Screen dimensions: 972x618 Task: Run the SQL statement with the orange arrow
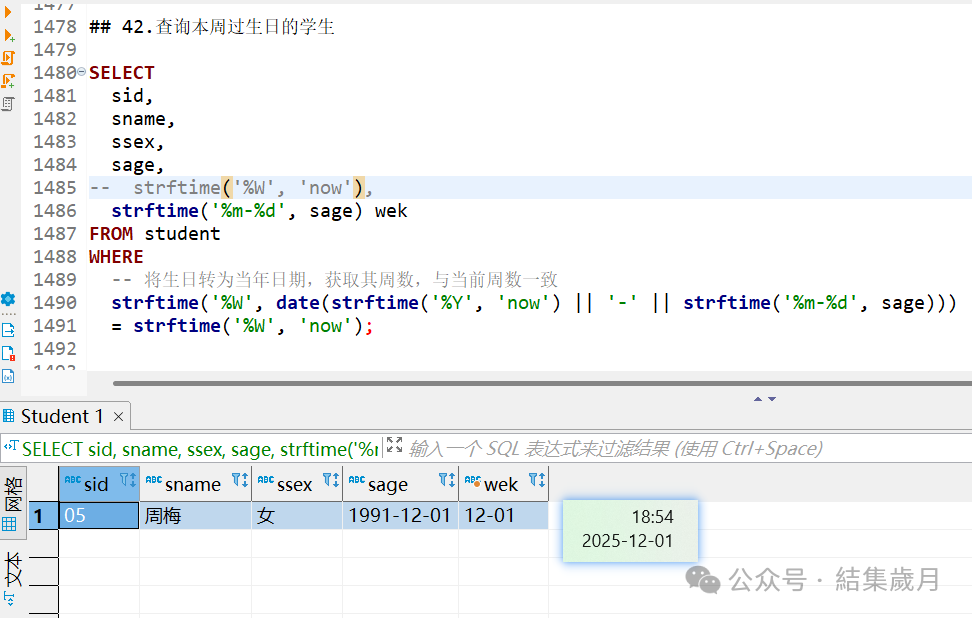[x=8, y=12]
